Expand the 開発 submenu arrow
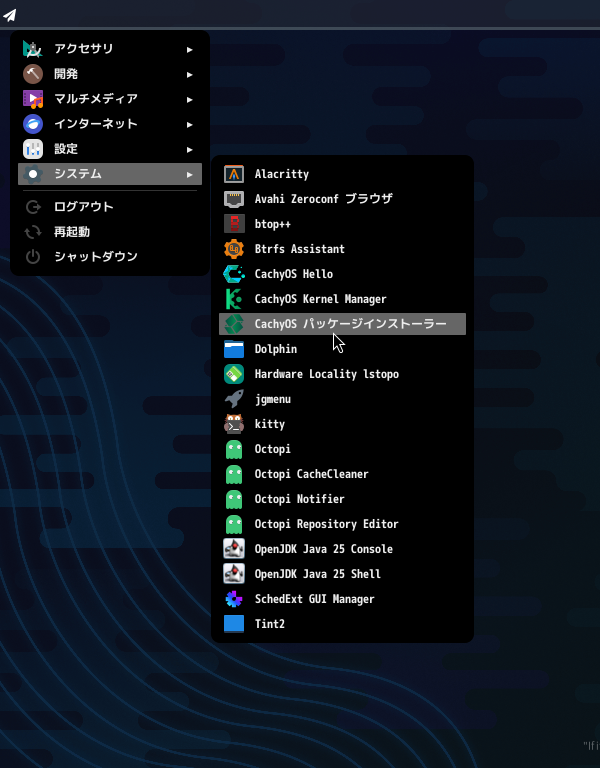 190,74
